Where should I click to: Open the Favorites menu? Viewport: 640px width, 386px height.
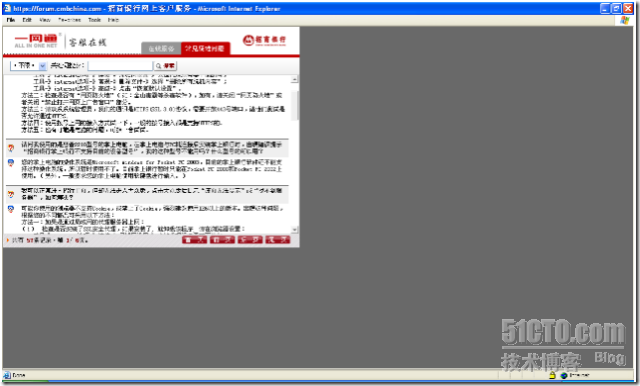click(69, 20)
